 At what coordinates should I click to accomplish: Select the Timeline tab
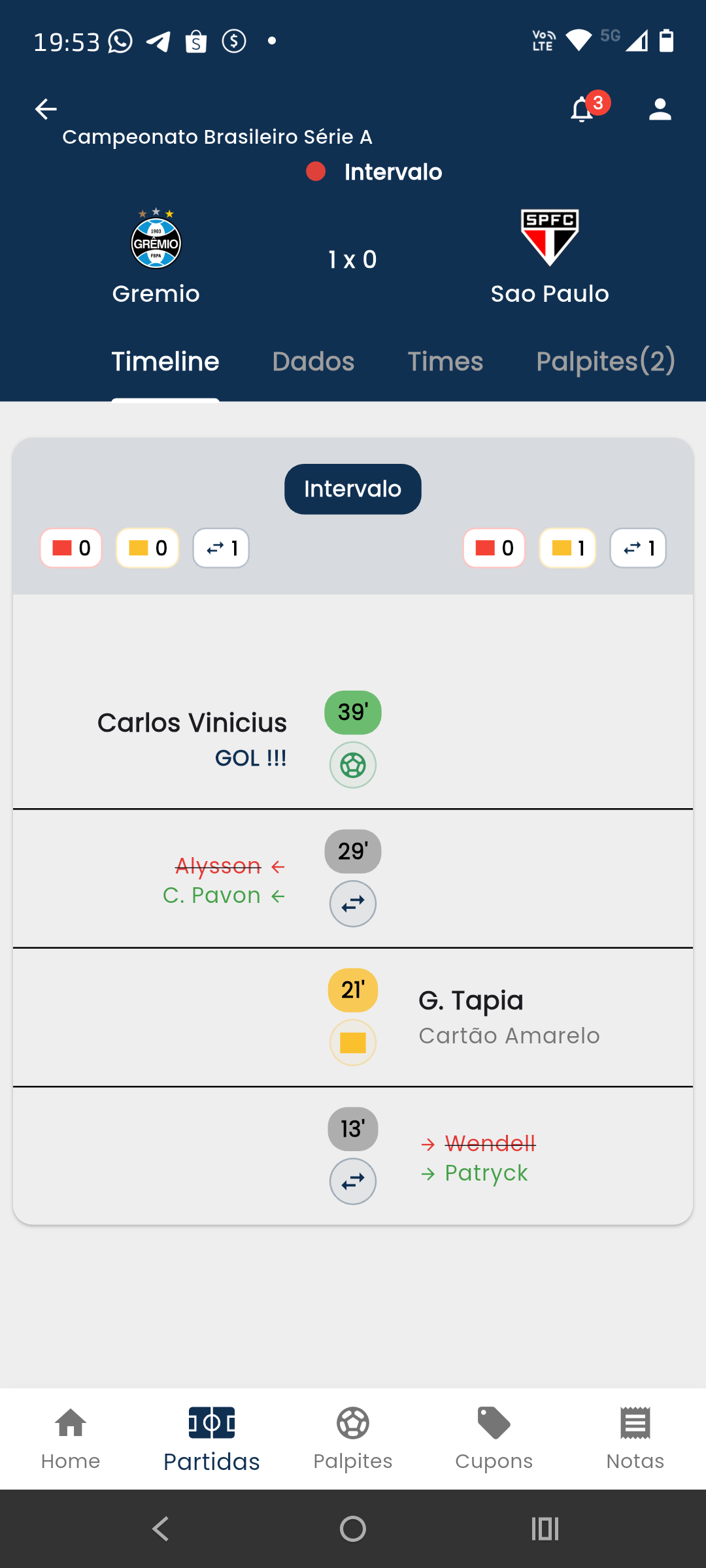click(165, 361)
